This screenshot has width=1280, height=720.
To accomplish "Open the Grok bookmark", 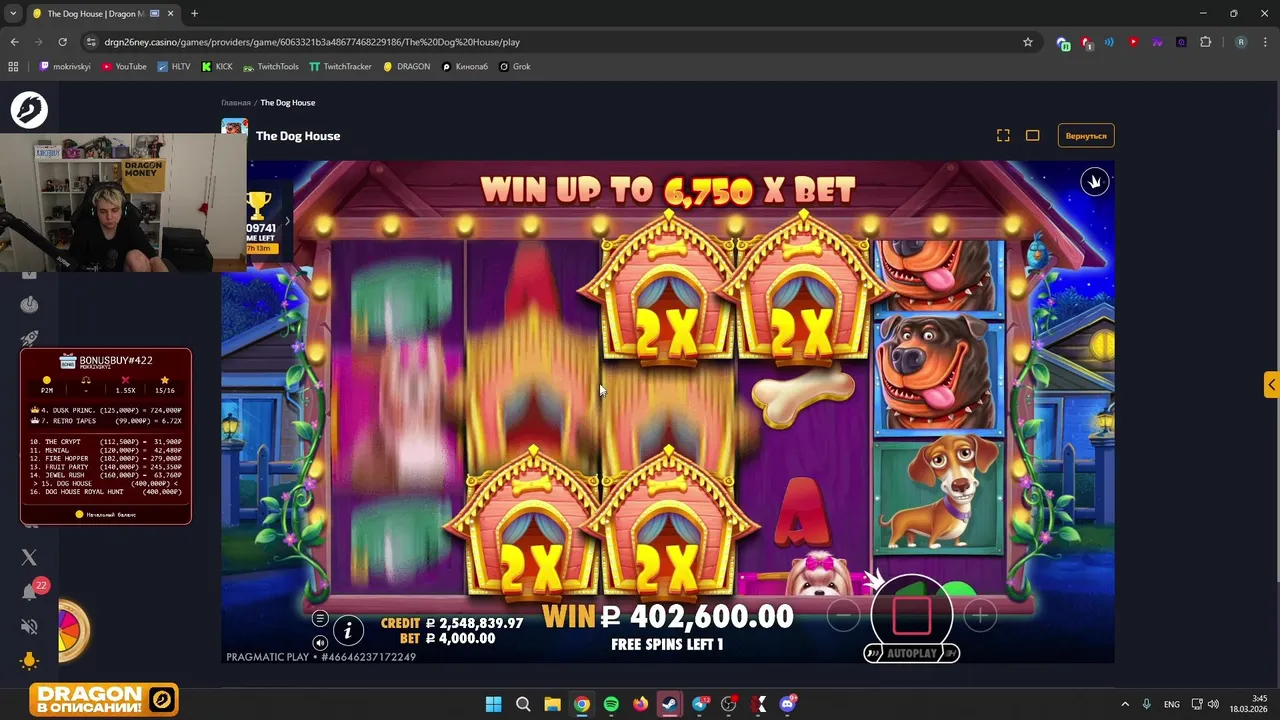I will pyautogui.click(x=515, y=66).
